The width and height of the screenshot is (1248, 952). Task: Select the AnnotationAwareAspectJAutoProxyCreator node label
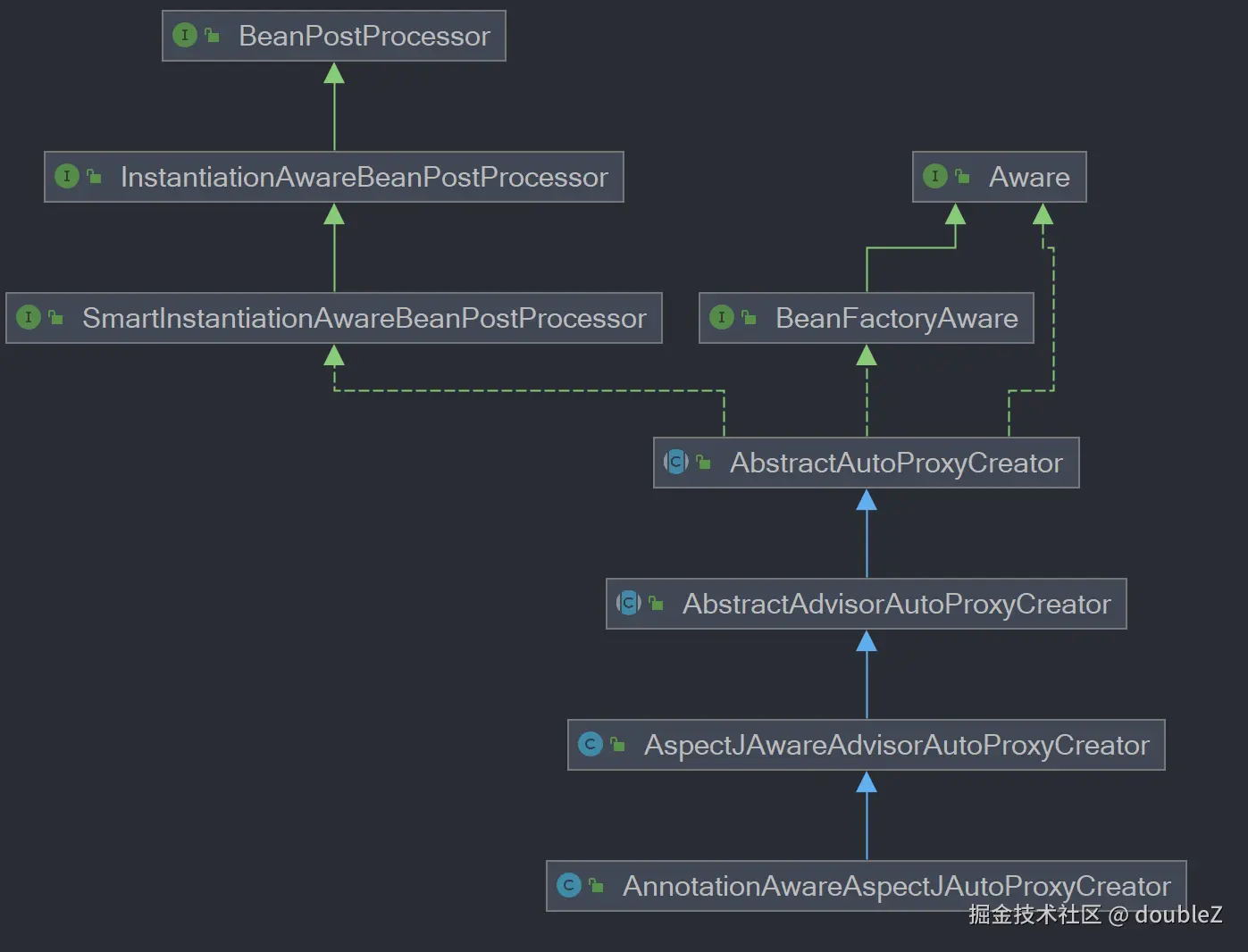pyautogui.click(x=897, y=886)
